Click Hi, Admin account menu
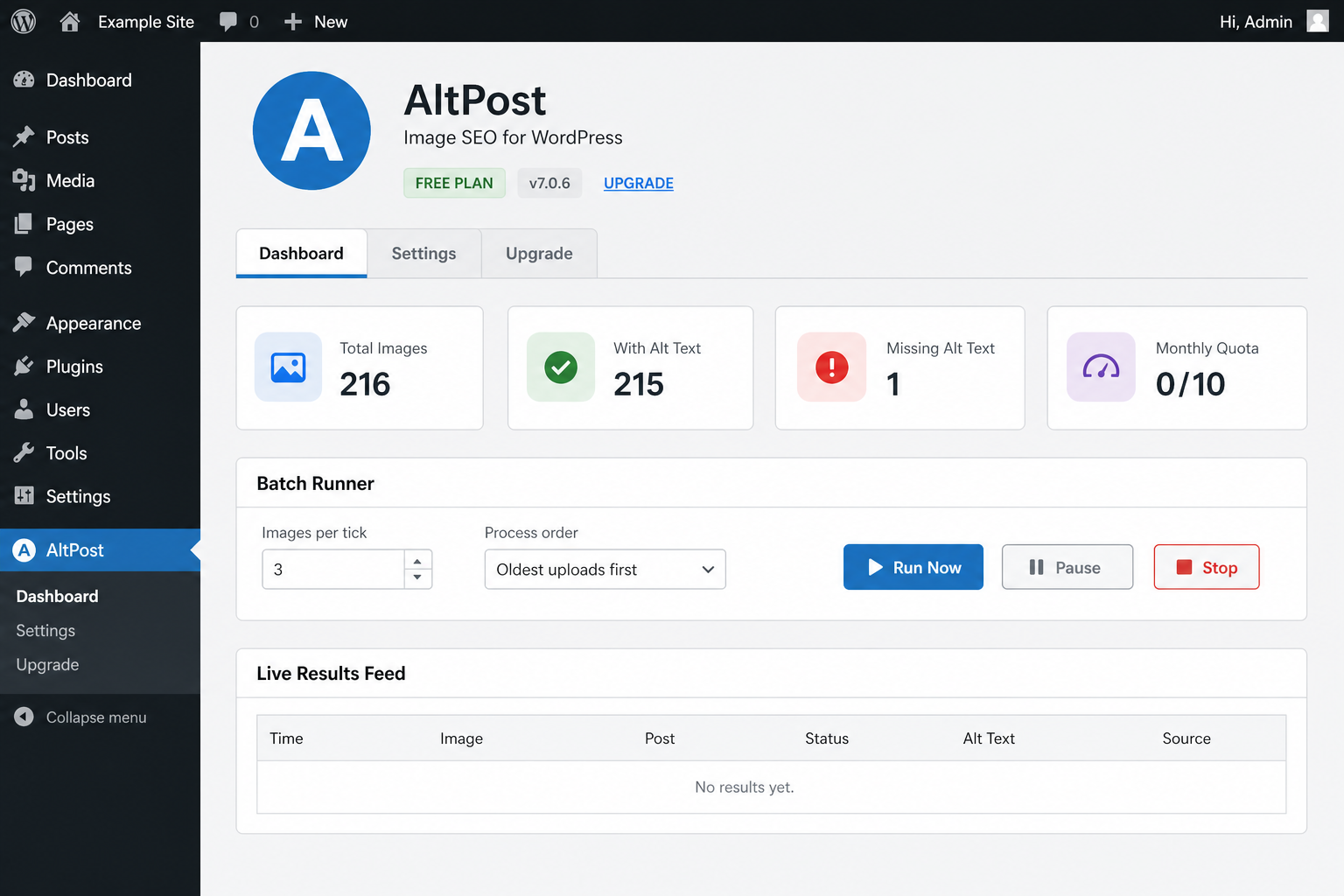The width and height of the screenshot is (1344, 896). click(1256, 22)
